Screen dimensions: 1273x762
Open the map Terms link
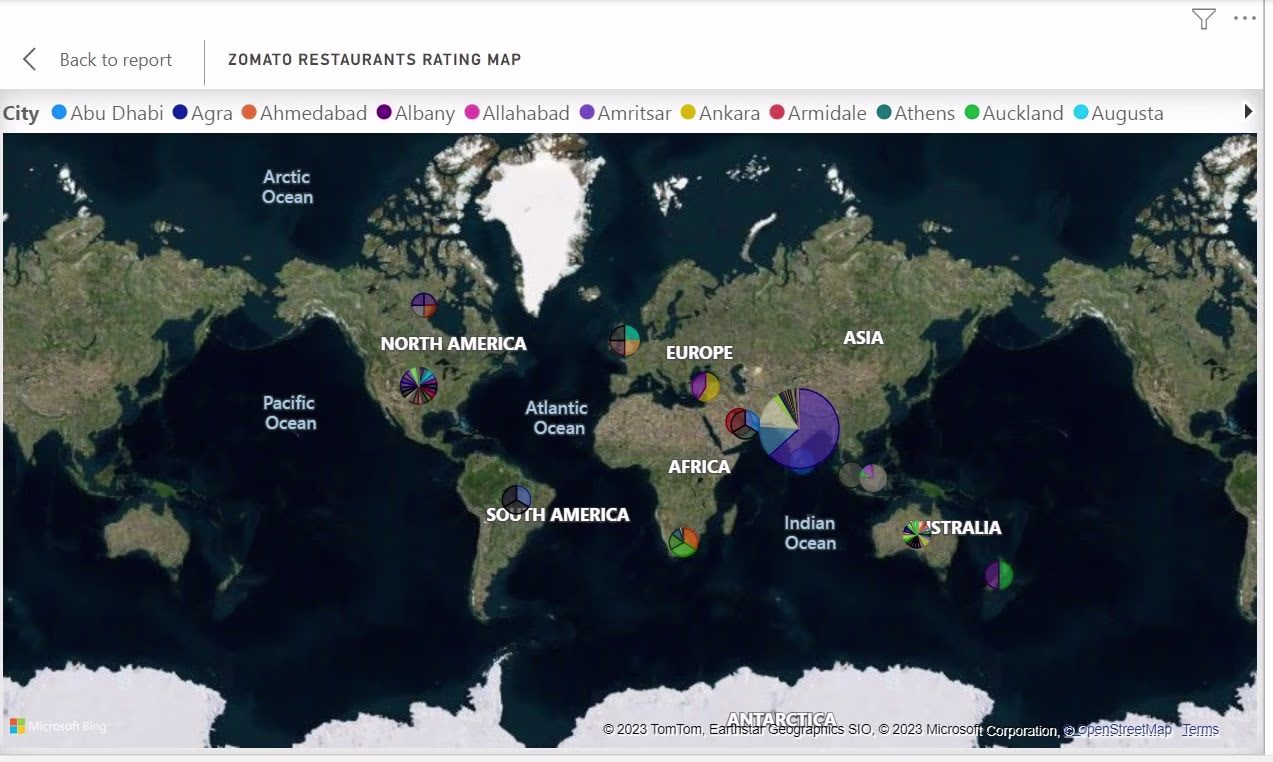1200,730
